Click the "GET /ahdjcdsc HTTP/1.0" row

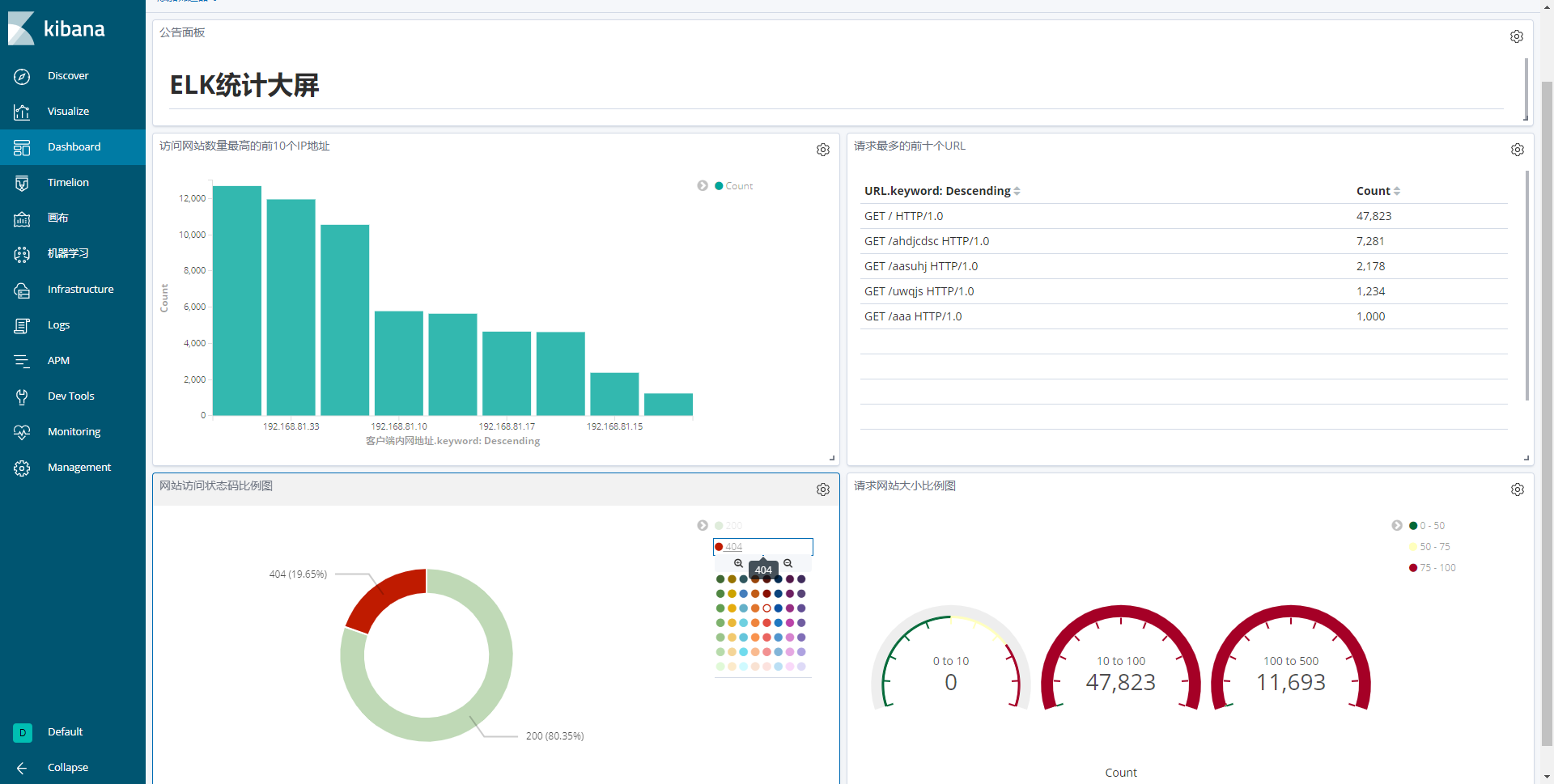tap(1183, 241)
